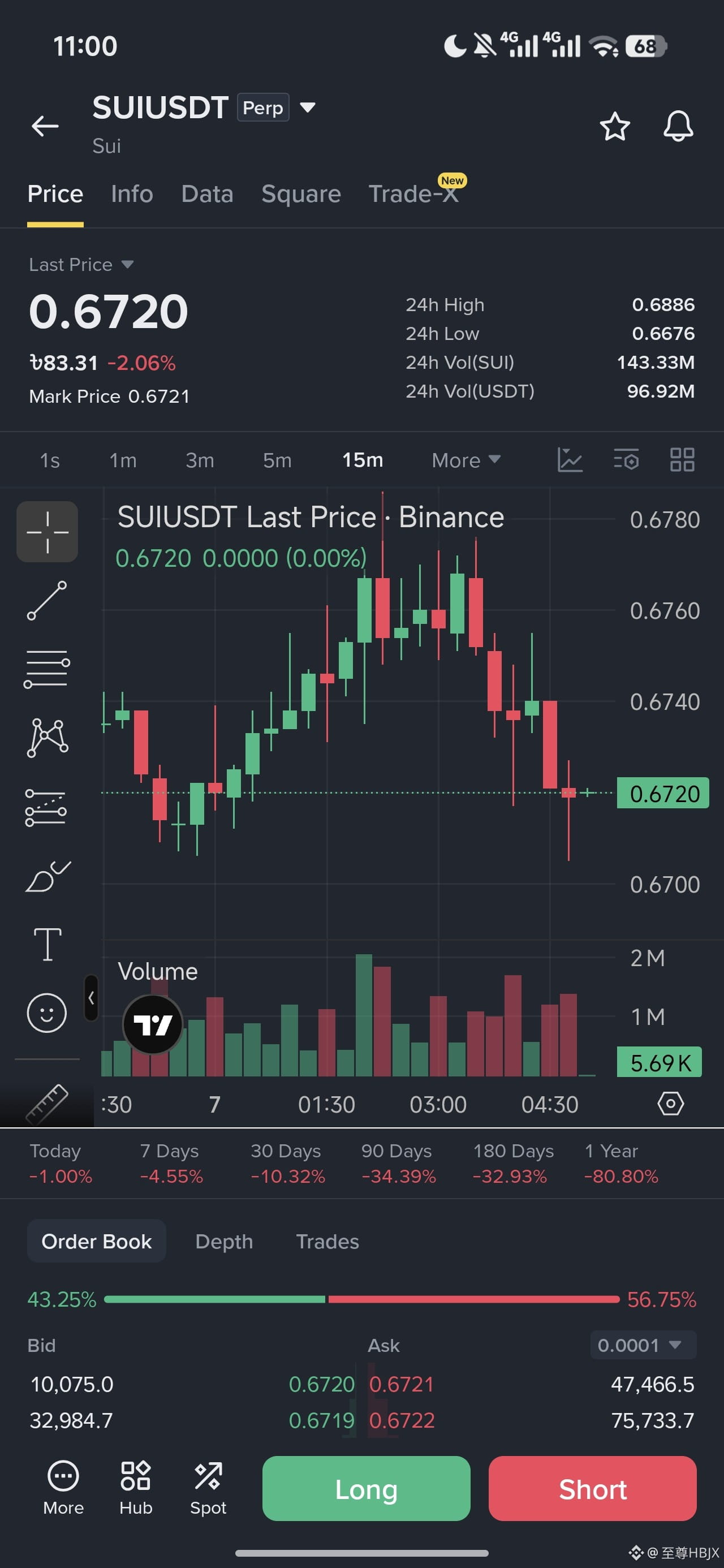
Task: Add SUIUSDT to favorites star
Action: [614, 126]
